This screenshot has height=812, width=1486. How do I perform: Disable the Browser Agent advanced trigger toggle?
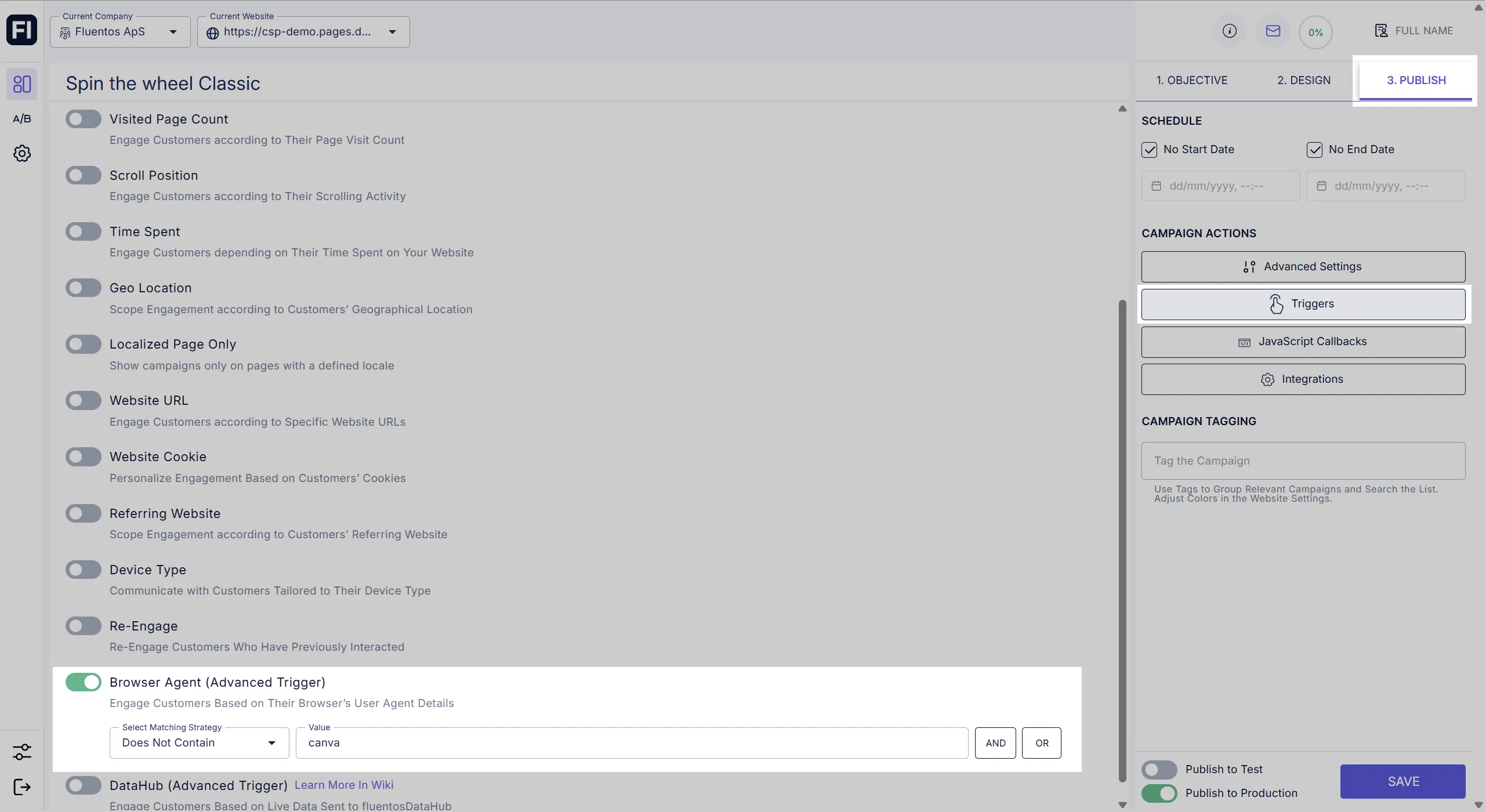(x=84, y=683)
